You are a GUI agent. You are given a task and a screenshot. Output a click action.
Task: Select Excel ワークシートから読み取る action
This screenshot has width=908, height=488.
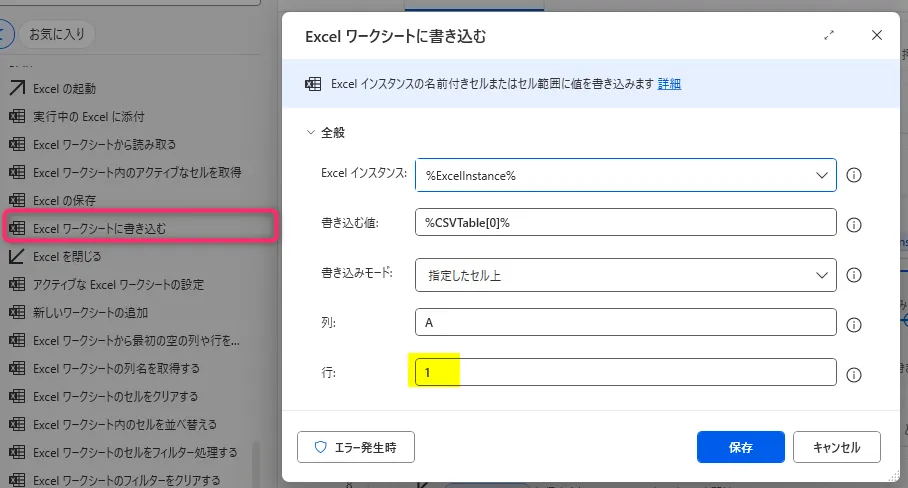click(104, 144)
